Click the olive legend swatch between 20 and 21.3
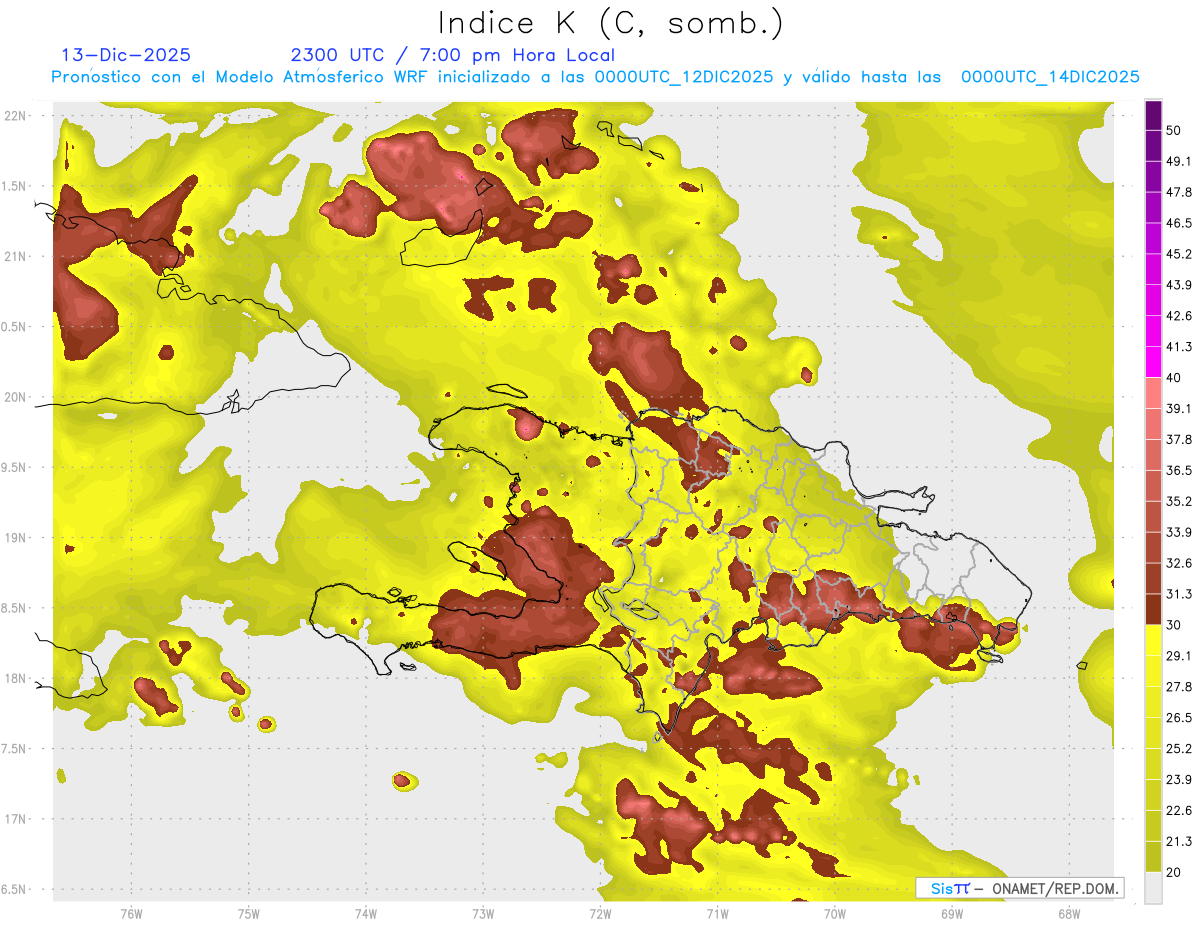This screenshot has height=927, width=1200. [1153, 857]
